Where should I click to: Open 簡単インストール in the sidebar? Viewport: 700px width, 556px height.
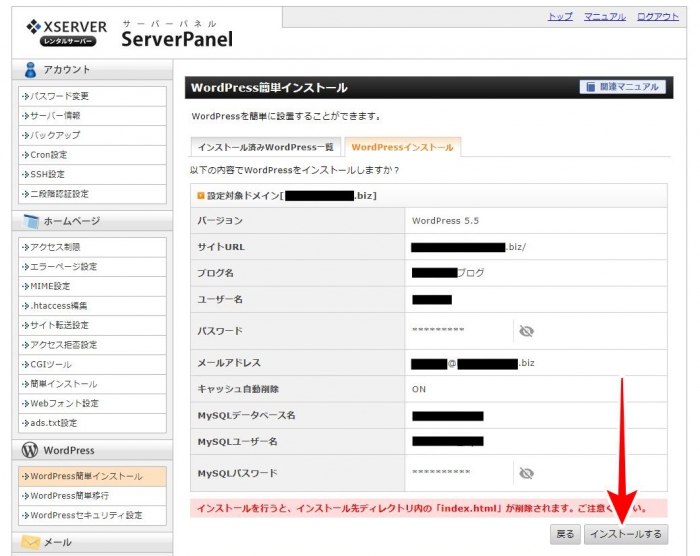92,384
